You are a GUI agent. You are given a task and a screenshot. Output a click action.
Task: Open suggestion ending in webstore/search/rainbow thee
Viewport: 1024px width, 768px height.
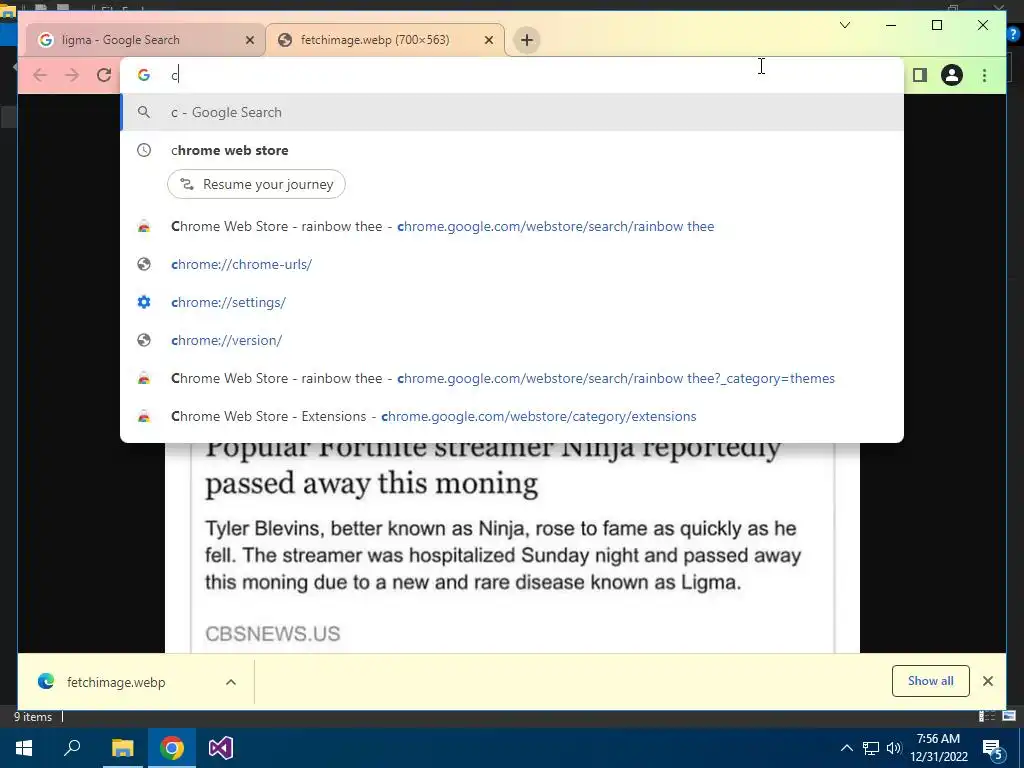[x=512, y=226]
